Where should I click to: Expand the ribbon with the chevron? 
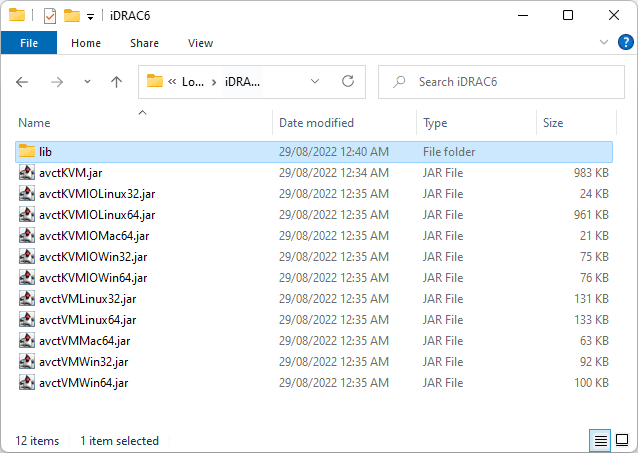603,43
